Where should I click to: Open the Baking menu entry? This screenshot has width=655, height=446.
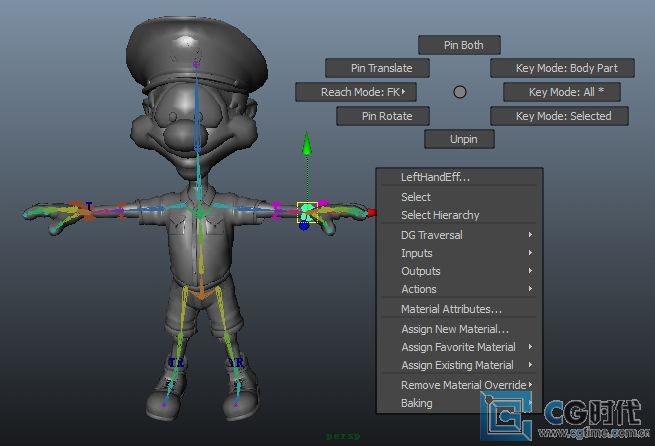tap(460, 403)
